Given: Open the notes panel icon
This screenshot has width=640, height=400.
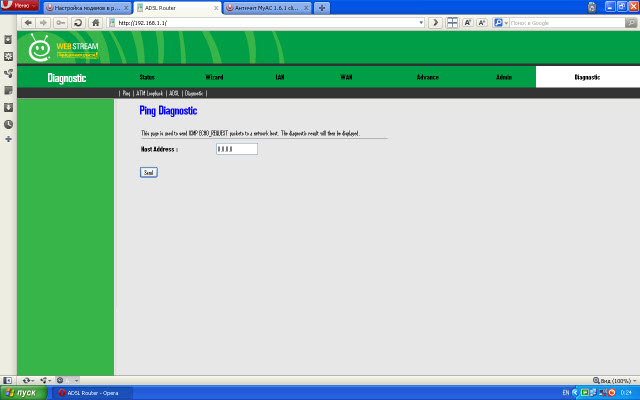Looking at the screenshot, I should 8,90.
